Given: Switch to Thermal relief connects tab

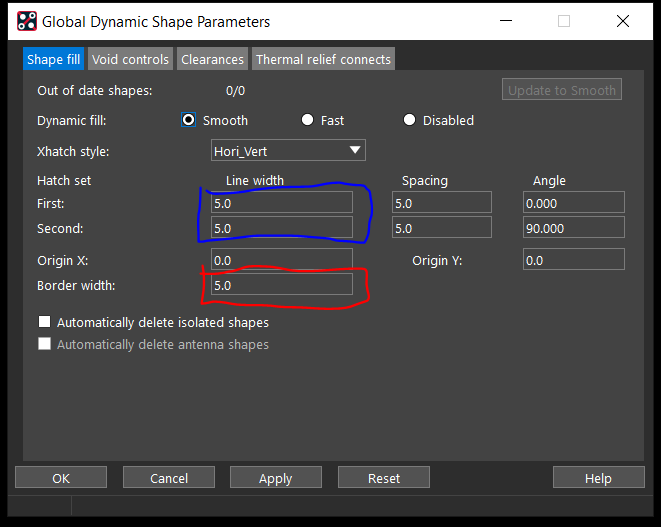Looking at the screenshot, I should coord(323,59).
